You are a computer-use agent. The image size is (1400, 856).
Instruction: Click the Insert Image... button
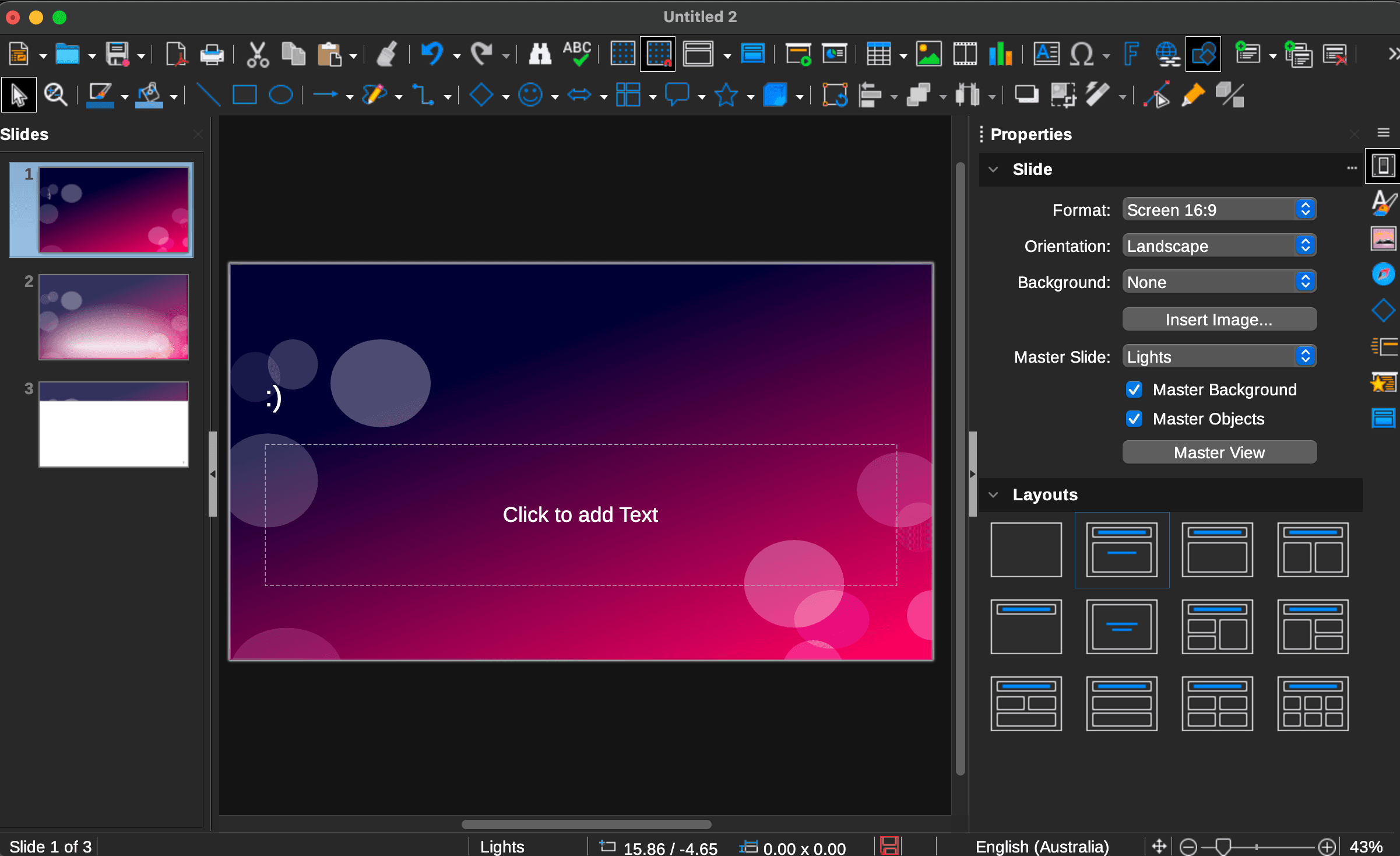[1219, 320]
